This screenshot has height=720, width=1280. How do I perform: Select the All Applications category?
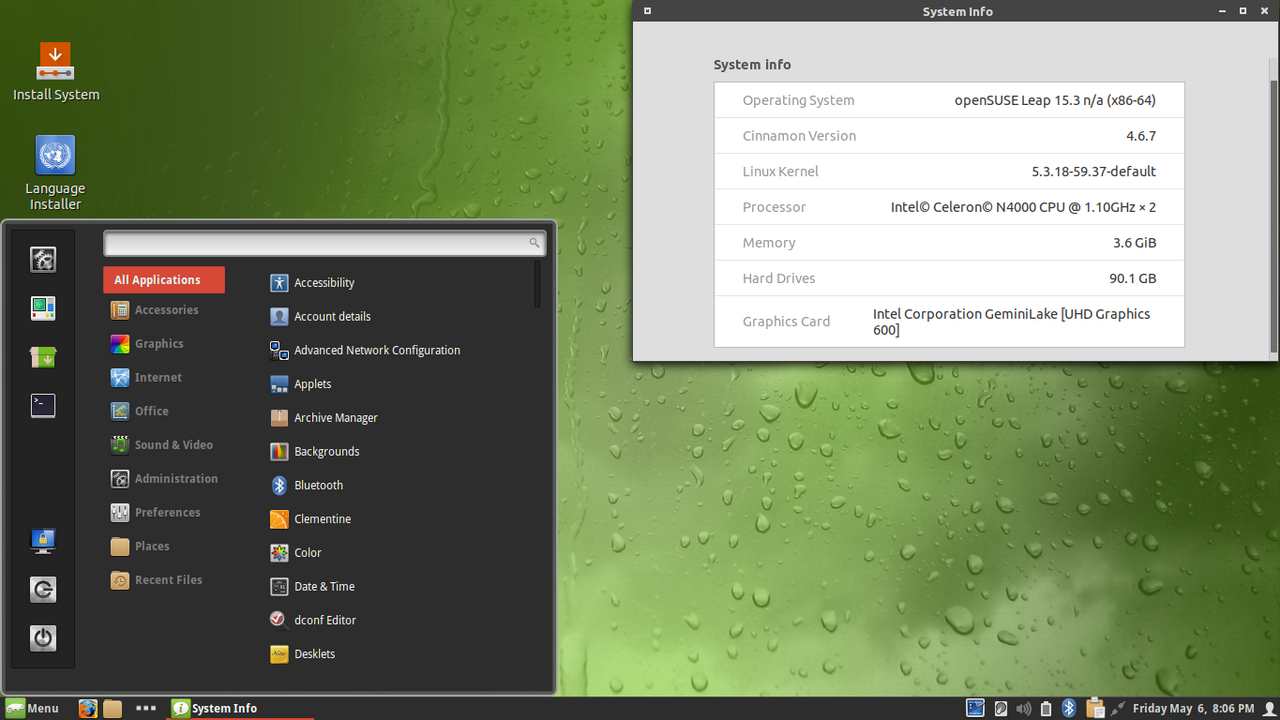tap(164, 280)
